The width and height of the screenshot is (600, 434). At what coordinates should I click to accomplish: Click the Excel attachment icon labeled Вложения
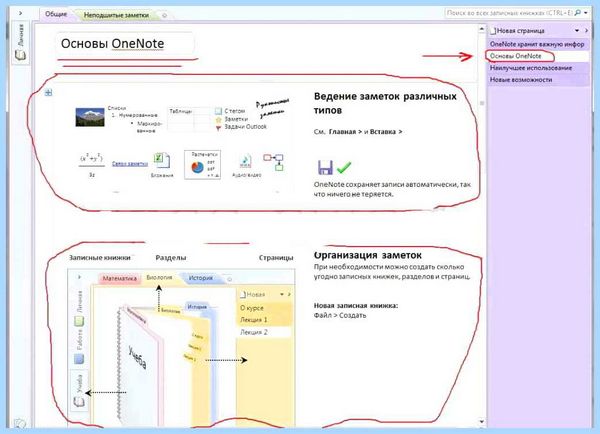162,161
